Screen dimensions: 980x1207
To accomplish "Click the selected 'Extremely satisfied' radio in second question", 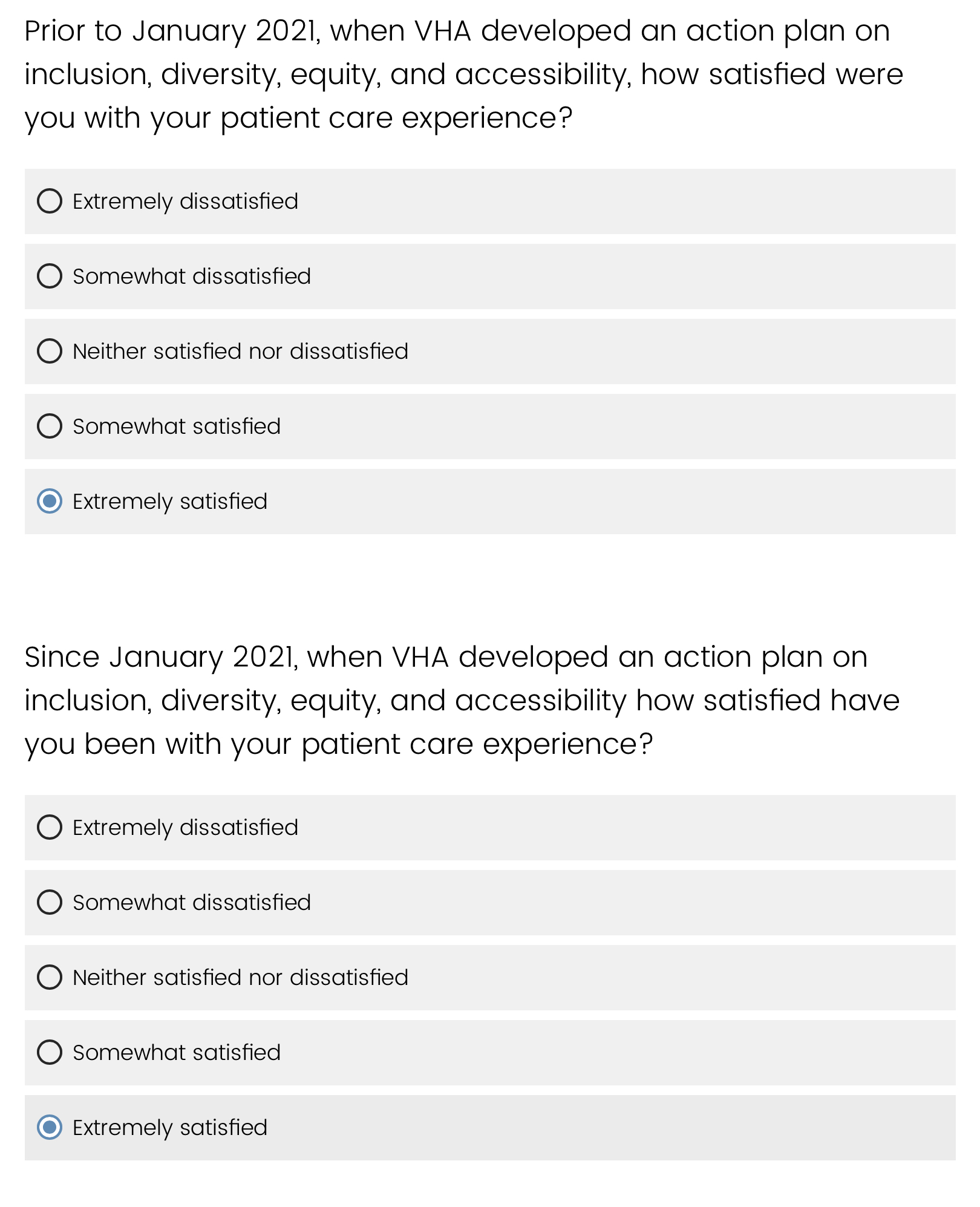I will click(x=50, y=1128).
